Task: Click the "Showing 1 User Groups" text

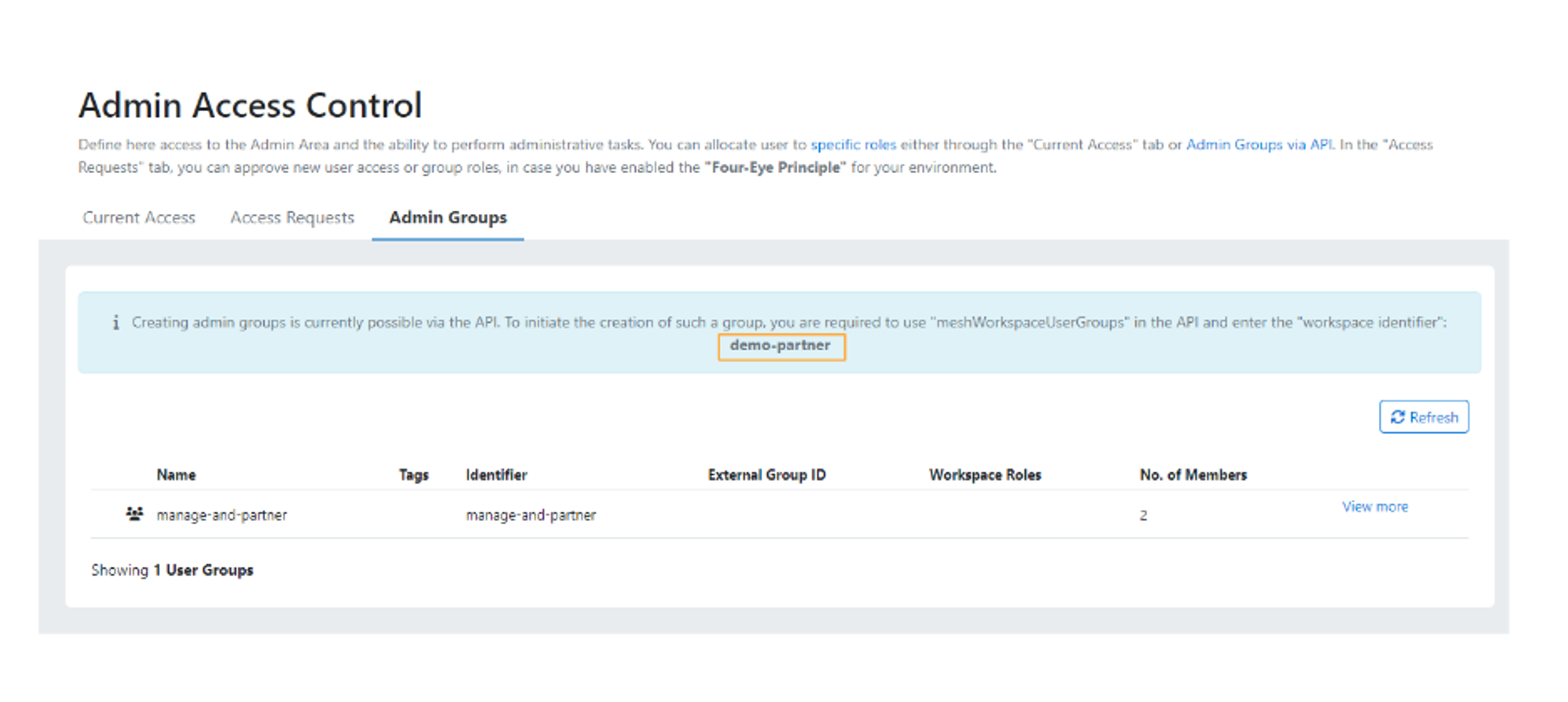Action: [172, 570]
